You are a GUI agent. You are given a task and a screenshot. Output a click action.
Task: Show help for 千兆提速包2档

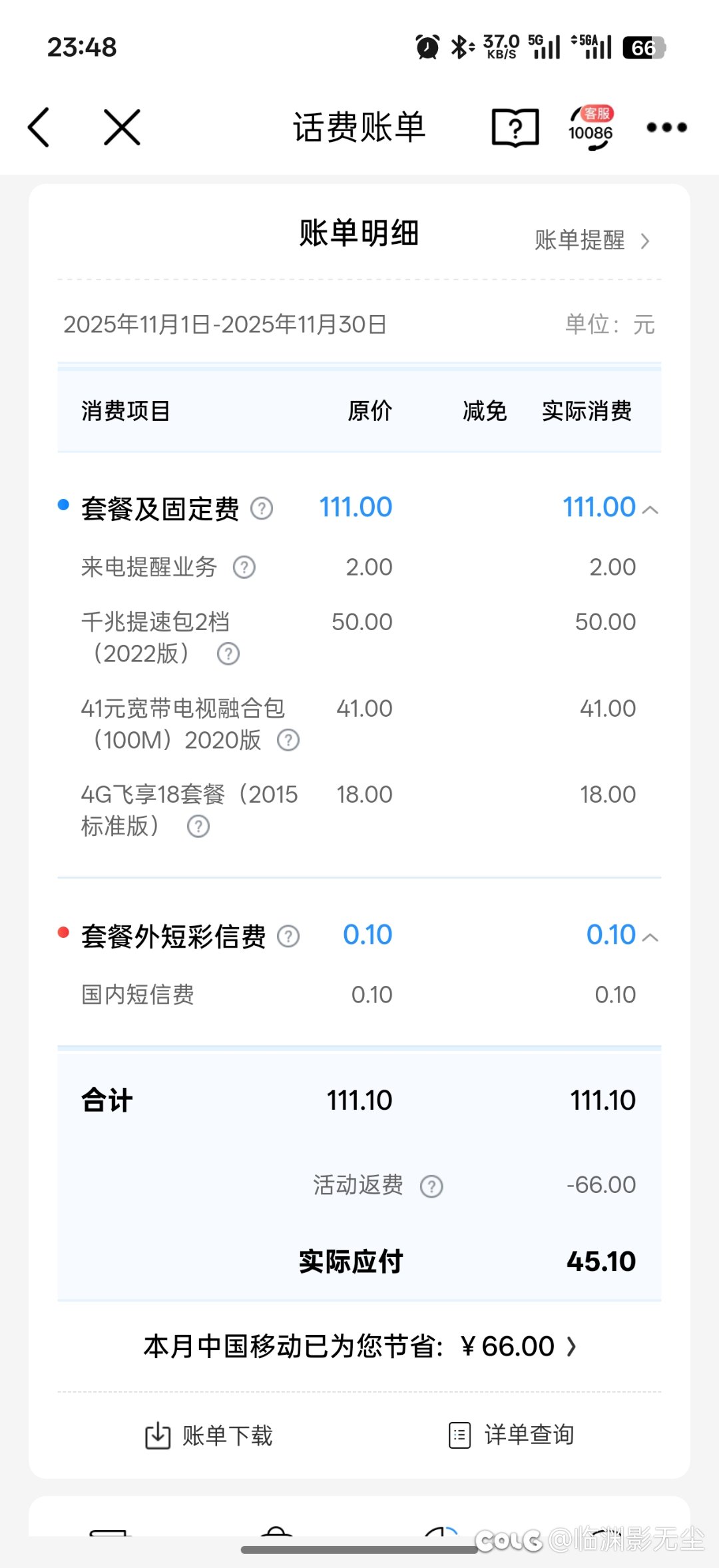(x=228, y=654)
